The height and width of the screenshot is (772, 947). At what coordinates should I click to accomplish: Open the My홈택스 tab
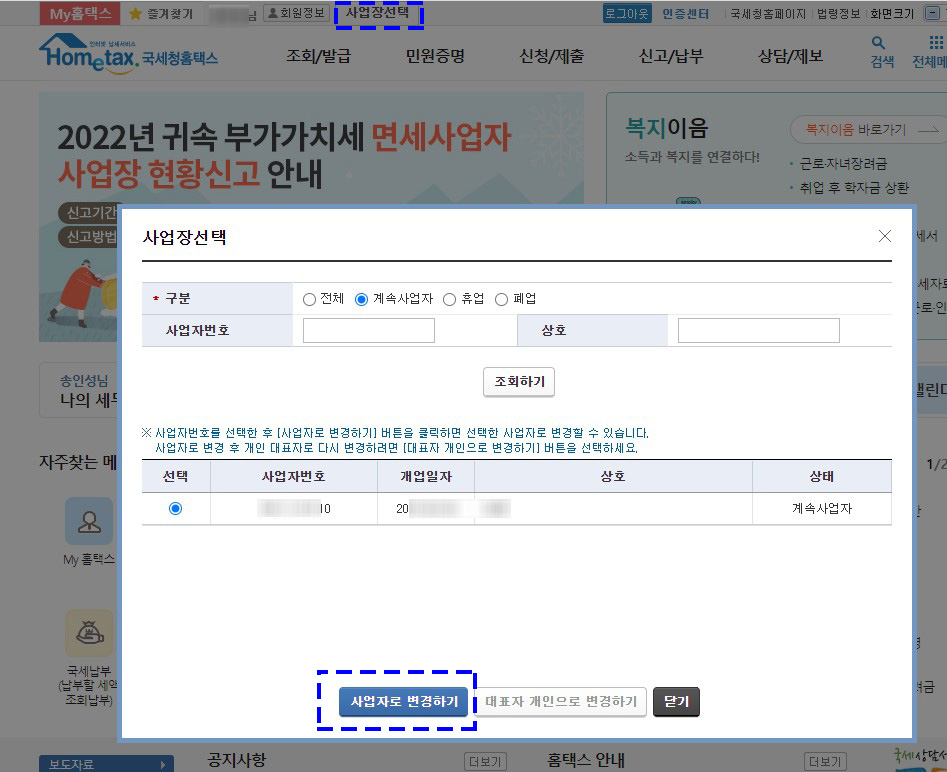click(80, 14)
